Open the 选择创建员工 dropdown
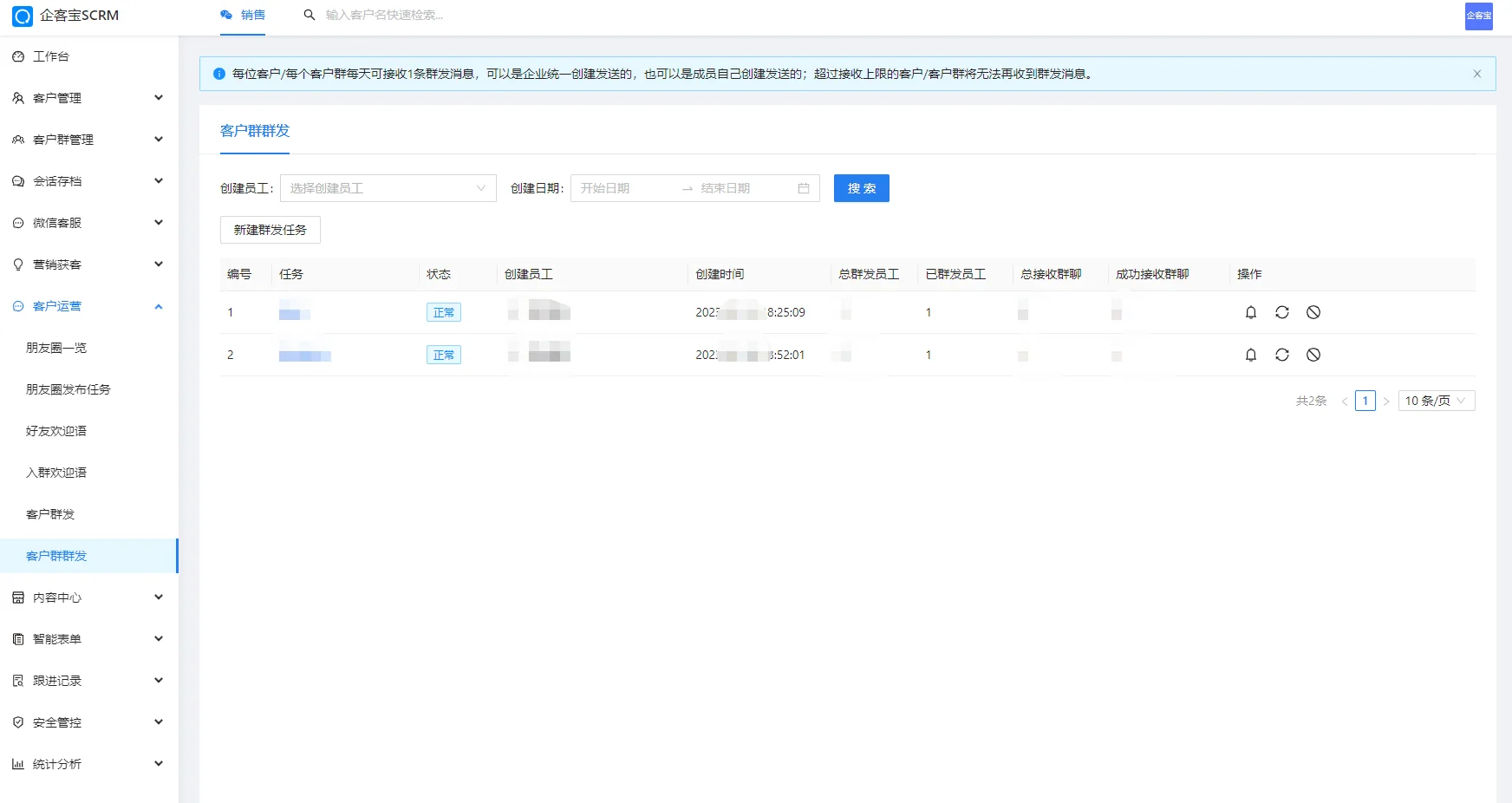 pyautogui.click(x=388, y=188)
